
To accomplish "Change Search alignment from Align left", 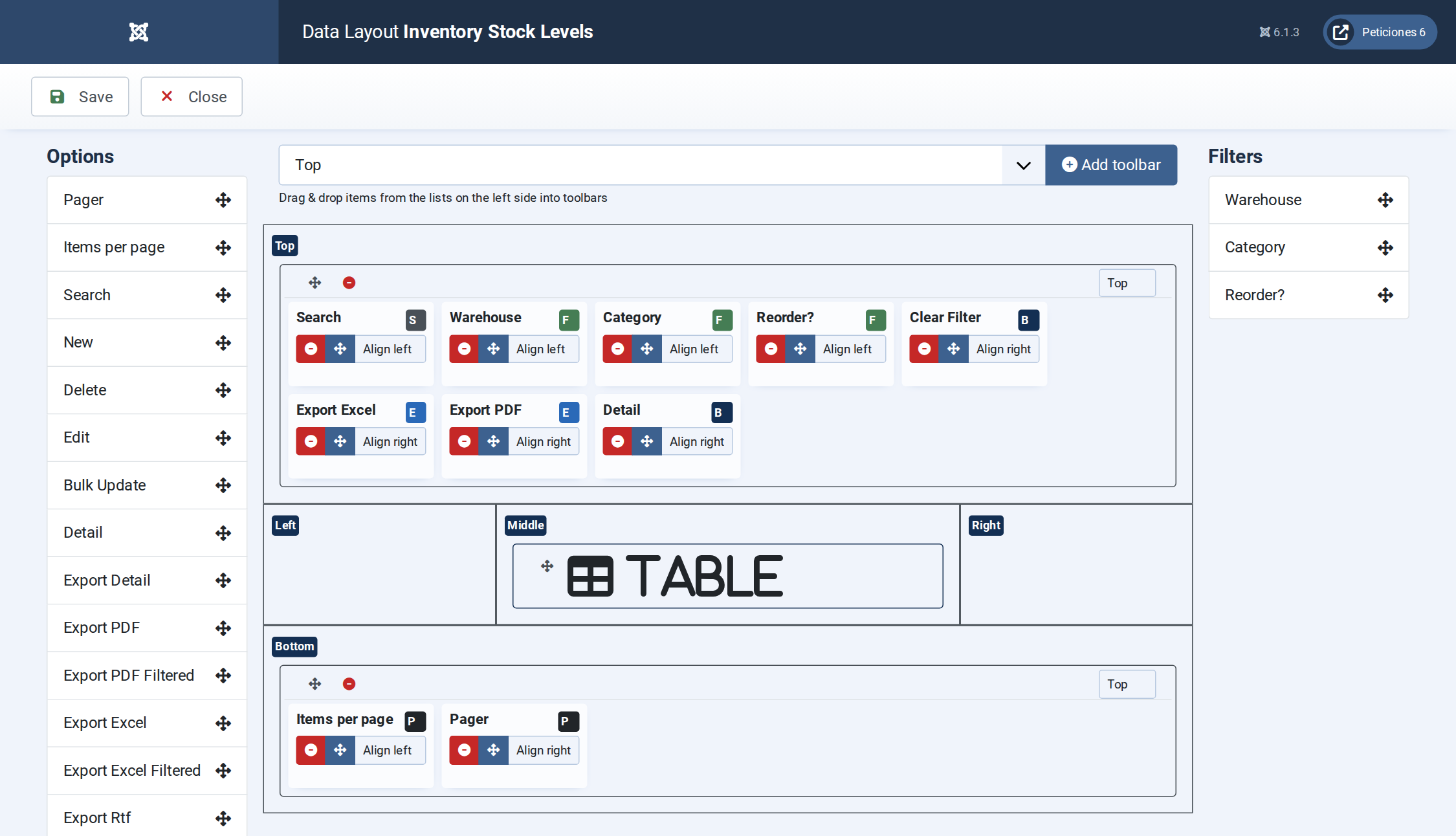I will pyautogui.click(x=390, y=349).
